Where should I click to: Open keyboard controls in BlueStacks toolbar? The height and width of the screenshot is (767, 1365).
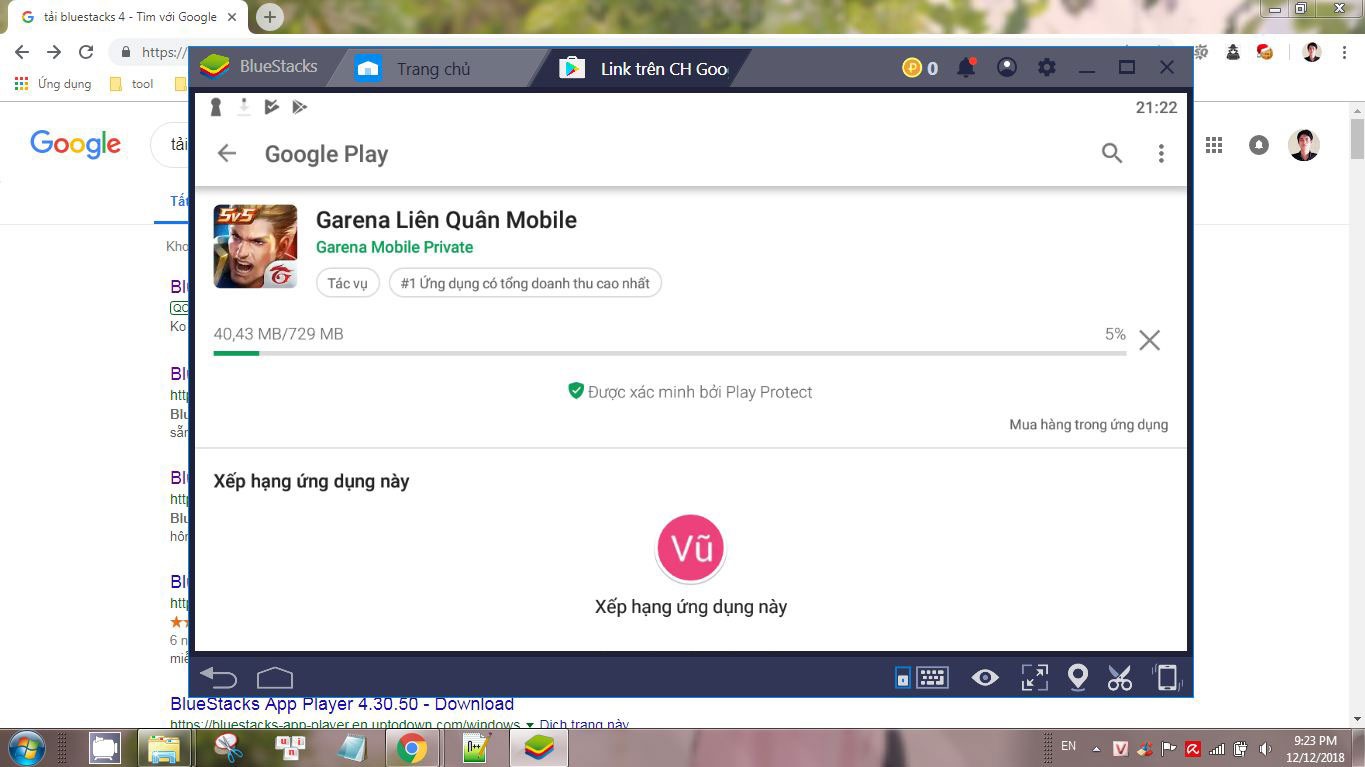933,677
